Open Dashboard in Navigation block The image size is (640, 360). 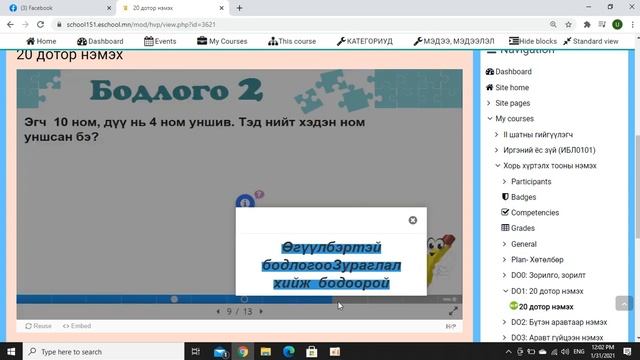[x=509, y=71]
